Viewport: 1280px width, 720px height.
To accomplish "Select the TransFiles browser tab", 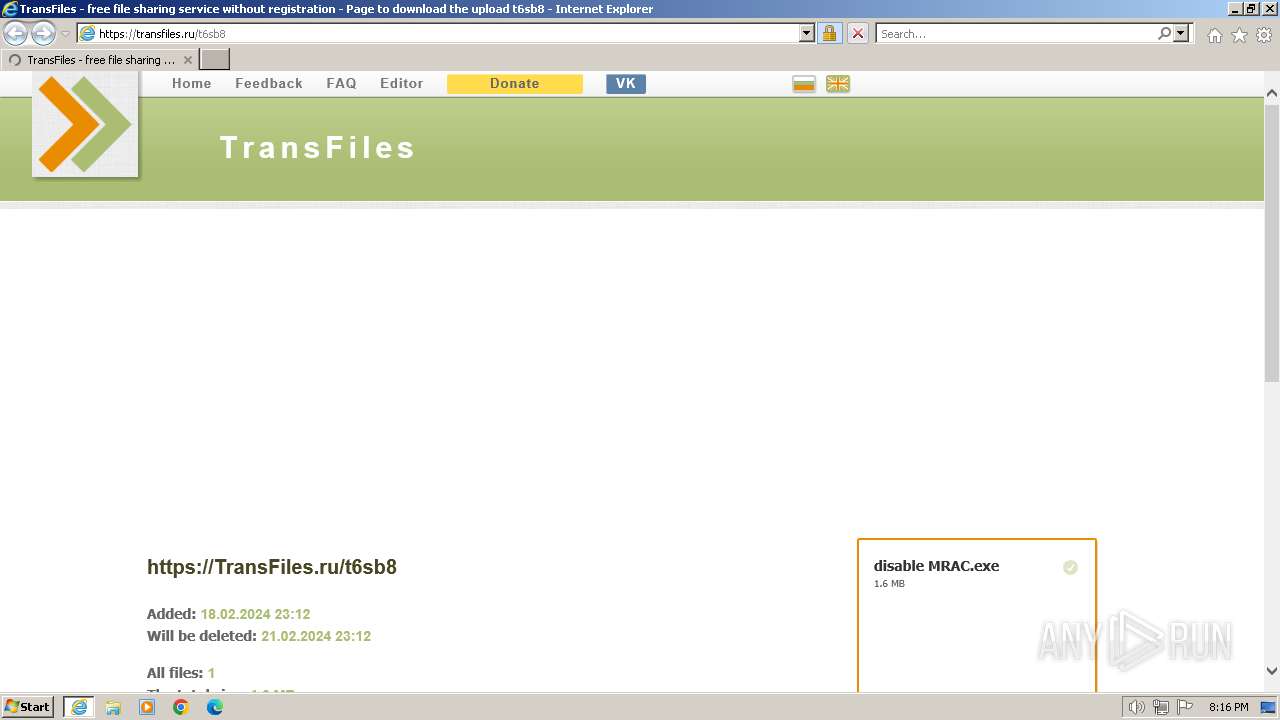I will point(99,60).
